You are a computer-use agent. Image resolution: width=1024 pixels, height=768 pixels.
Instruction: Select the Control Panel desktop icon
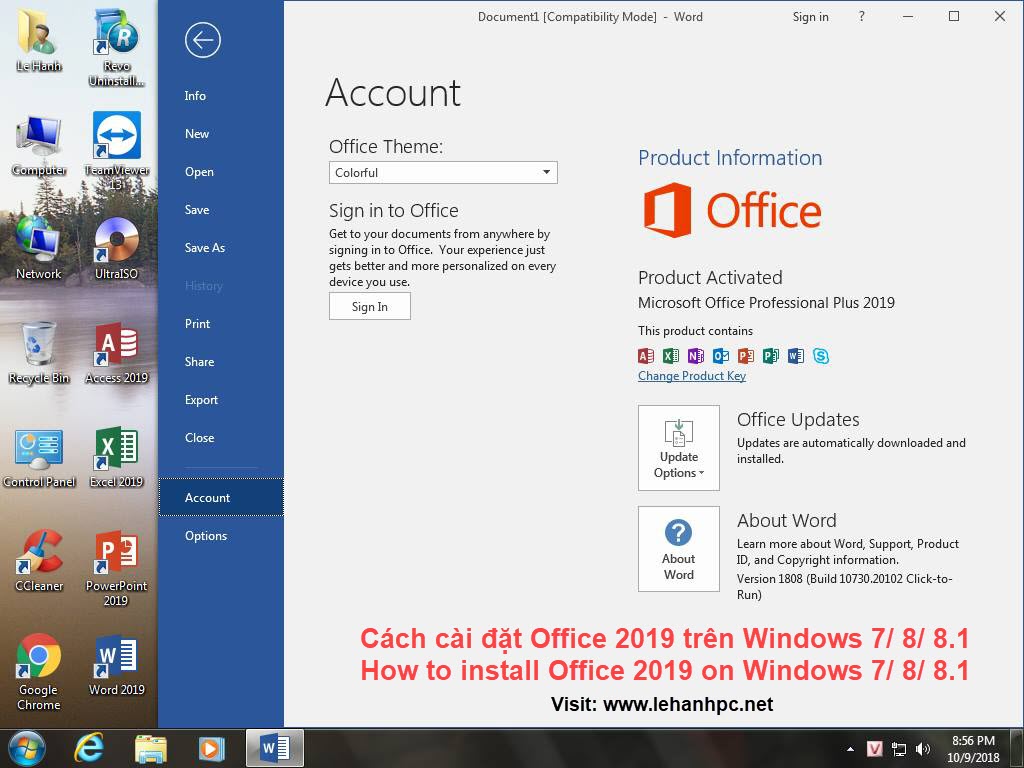[x=39, y=457]
